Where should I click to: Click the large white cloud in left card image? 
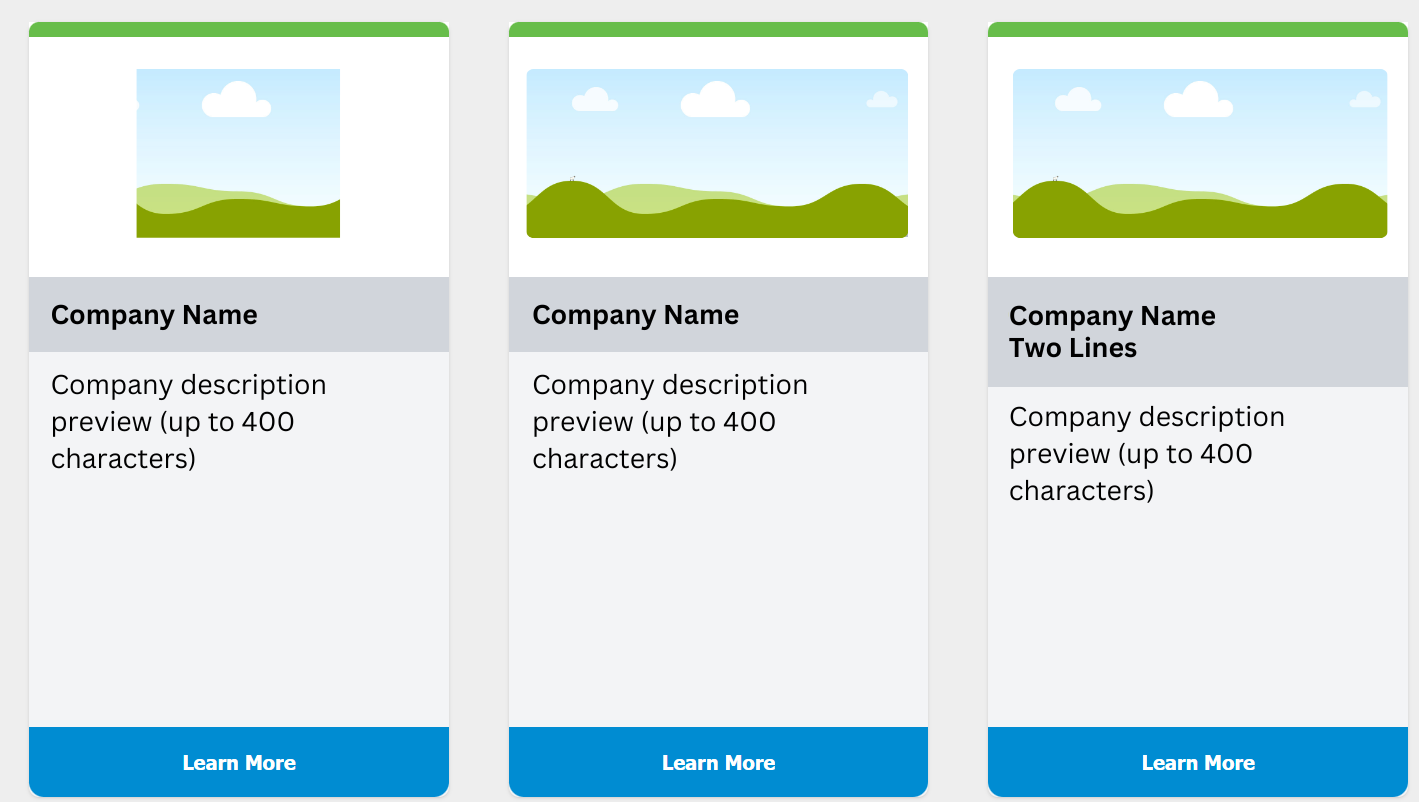[237, 101]
